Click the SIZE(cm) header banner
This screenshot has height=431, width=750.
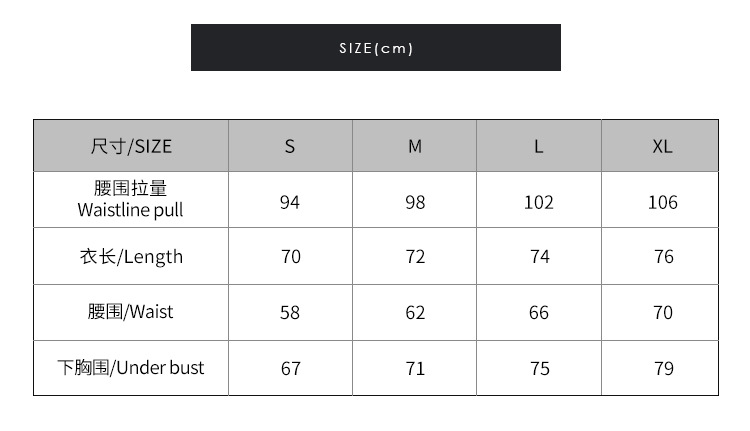point(375,48)
